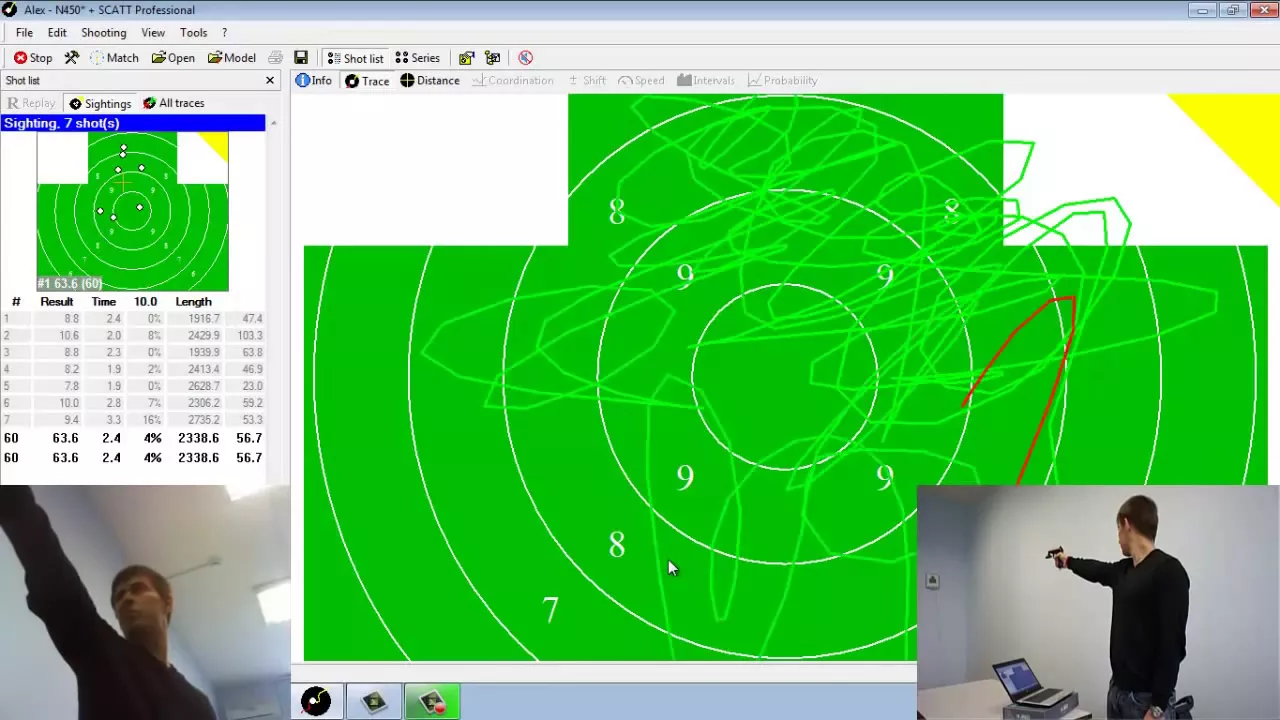Open the Edit menu
This screenshot has width=1280, height=720.
[57, 33]
